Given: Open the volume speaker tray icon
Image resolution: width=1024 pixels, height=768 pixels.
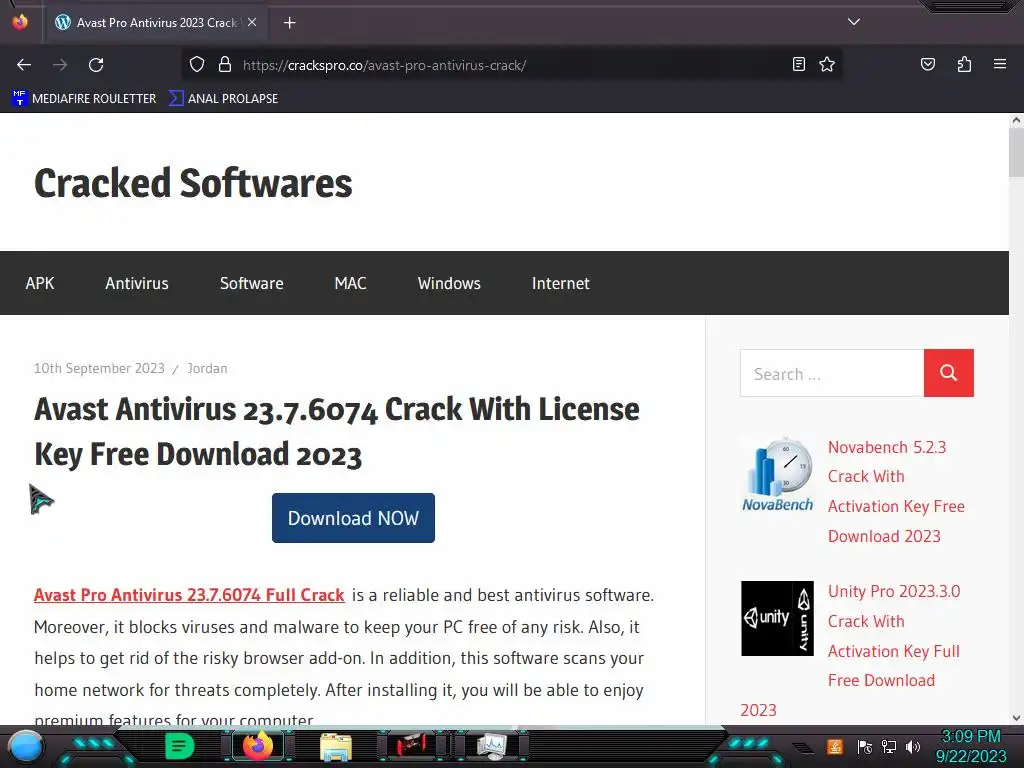Looking at the screenshot, I should [913, 746].
